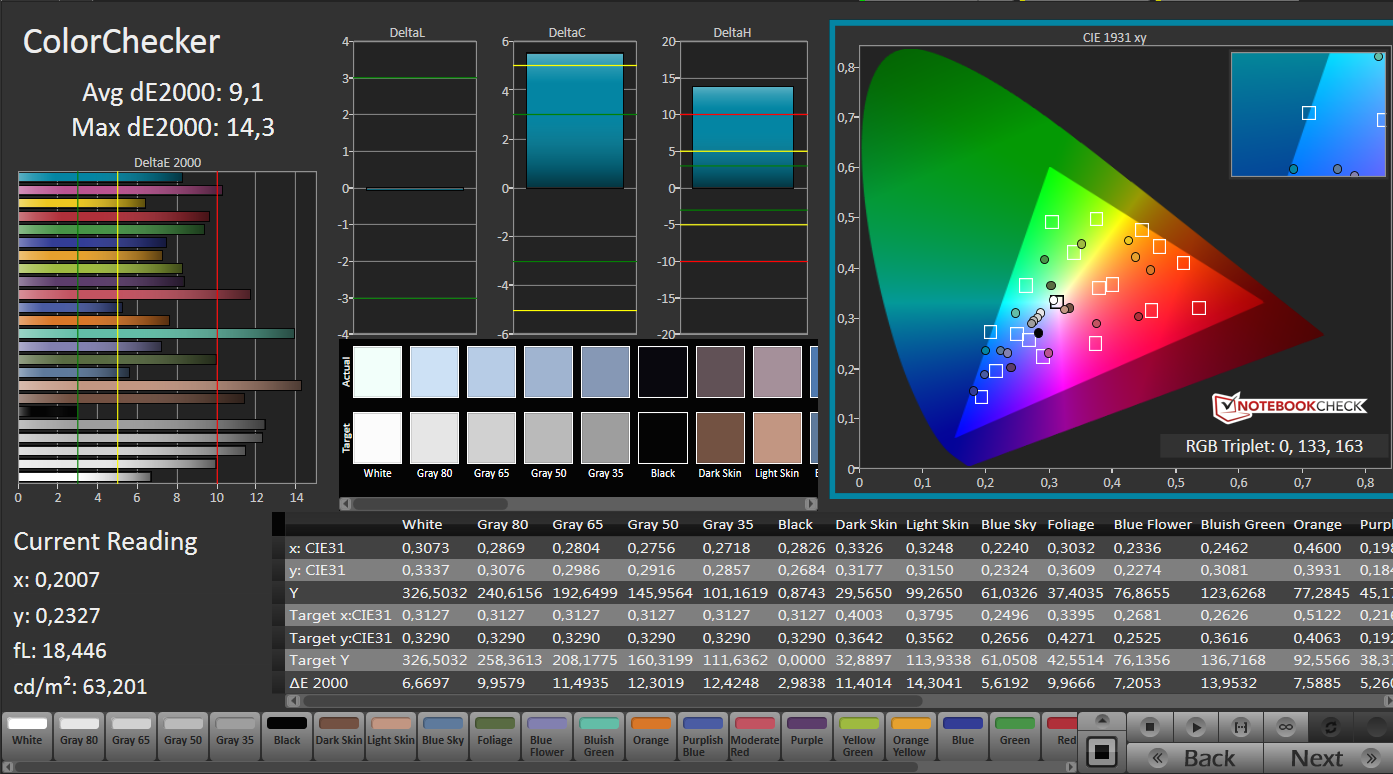This screenshot has height=774, width=1393.
Task: Click the Target Gray 35 swatch
Action: [x=606, y=438]
